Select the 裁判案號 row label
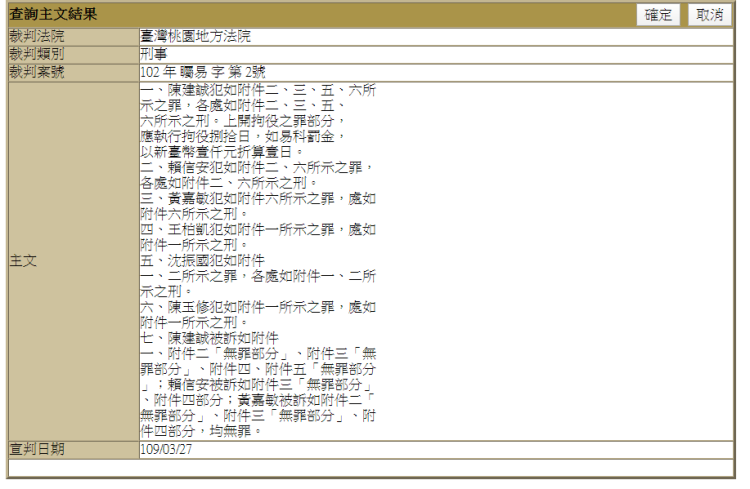 (x=36, y=72)
